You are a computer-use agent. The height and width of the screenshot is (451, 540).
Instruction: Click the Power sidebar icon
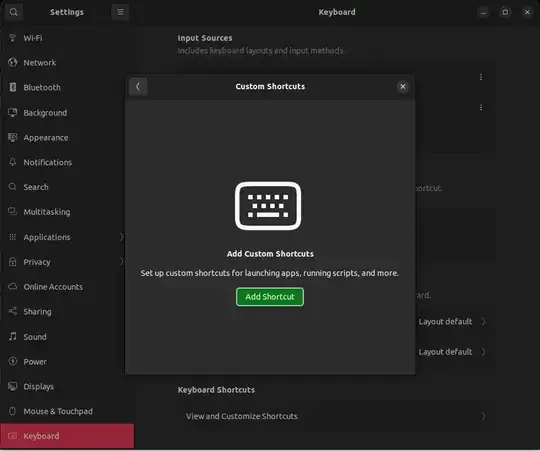pos(12,361)
